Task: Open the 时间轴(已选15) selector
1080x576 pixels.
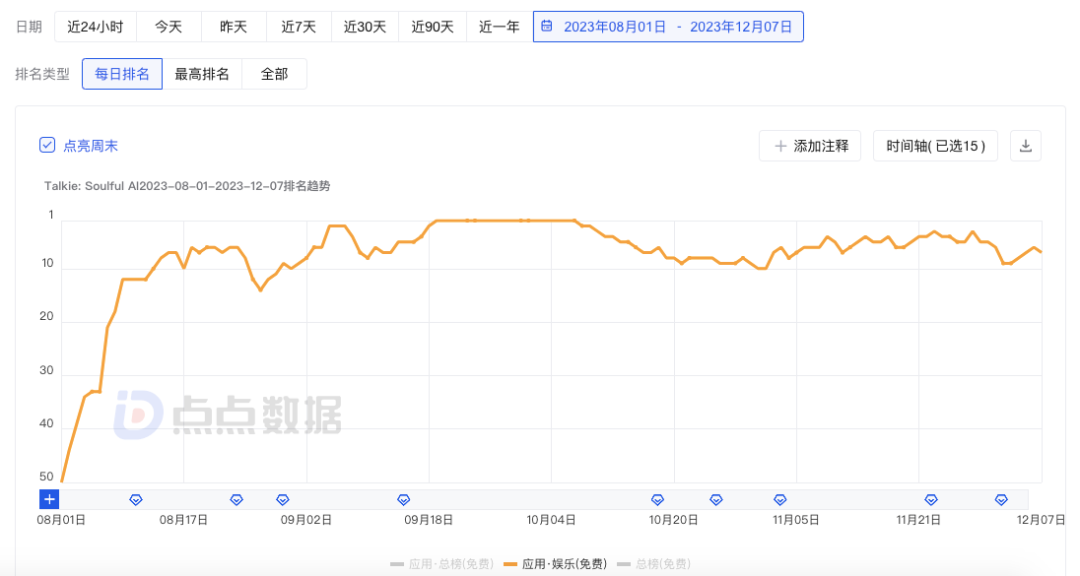Action: (x=935, y=146)
